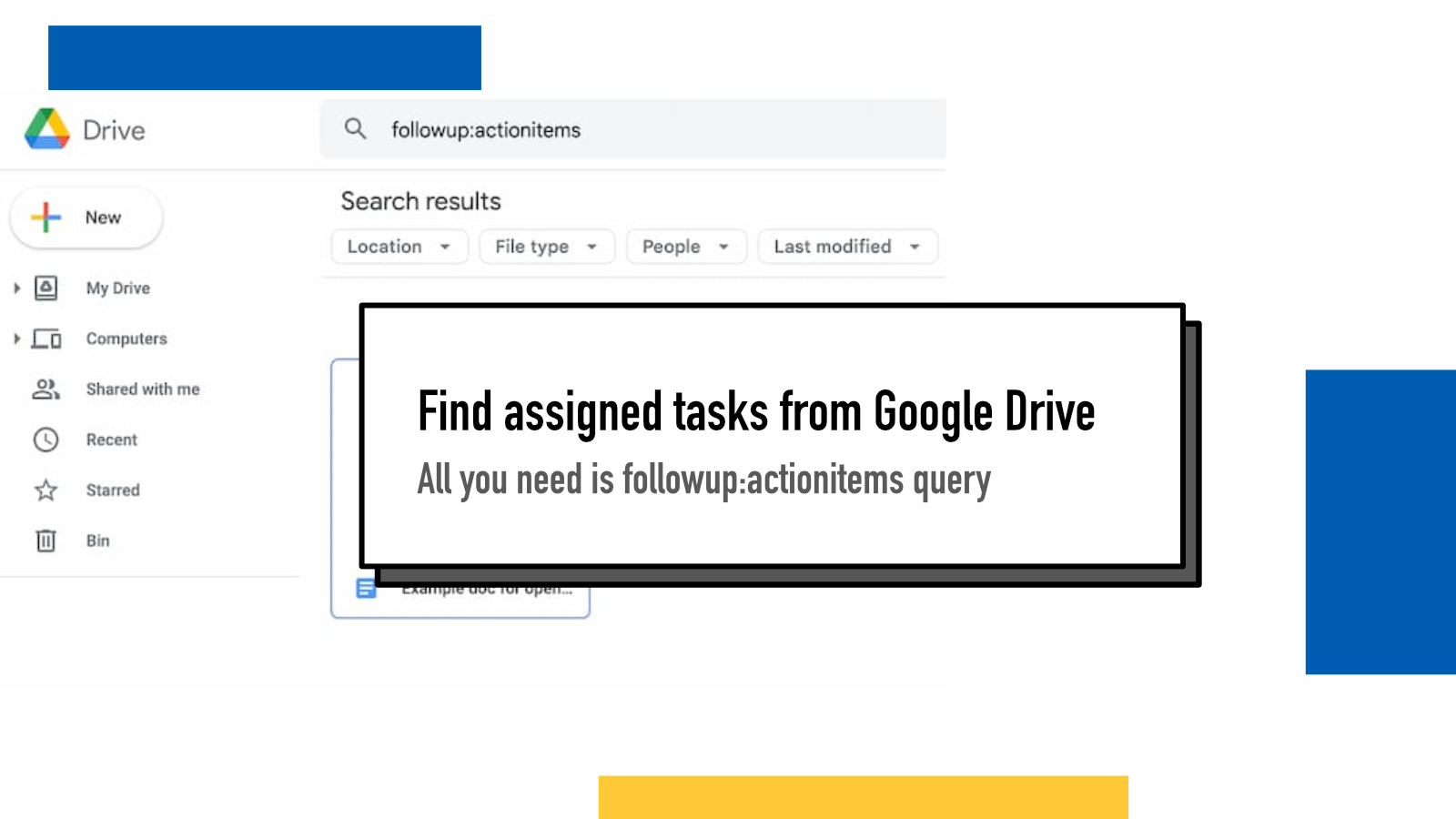This screenshot has width=1456, height=819.
Task: Select the Computers sidebar icon
Action: pos(45,339)
